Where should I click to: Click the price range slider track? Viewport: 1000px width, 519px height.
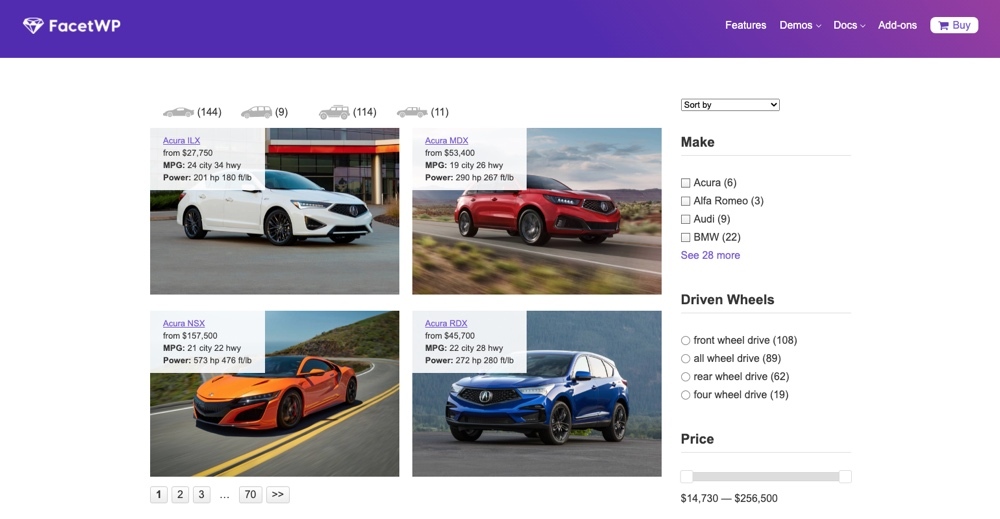coord(765,476)
